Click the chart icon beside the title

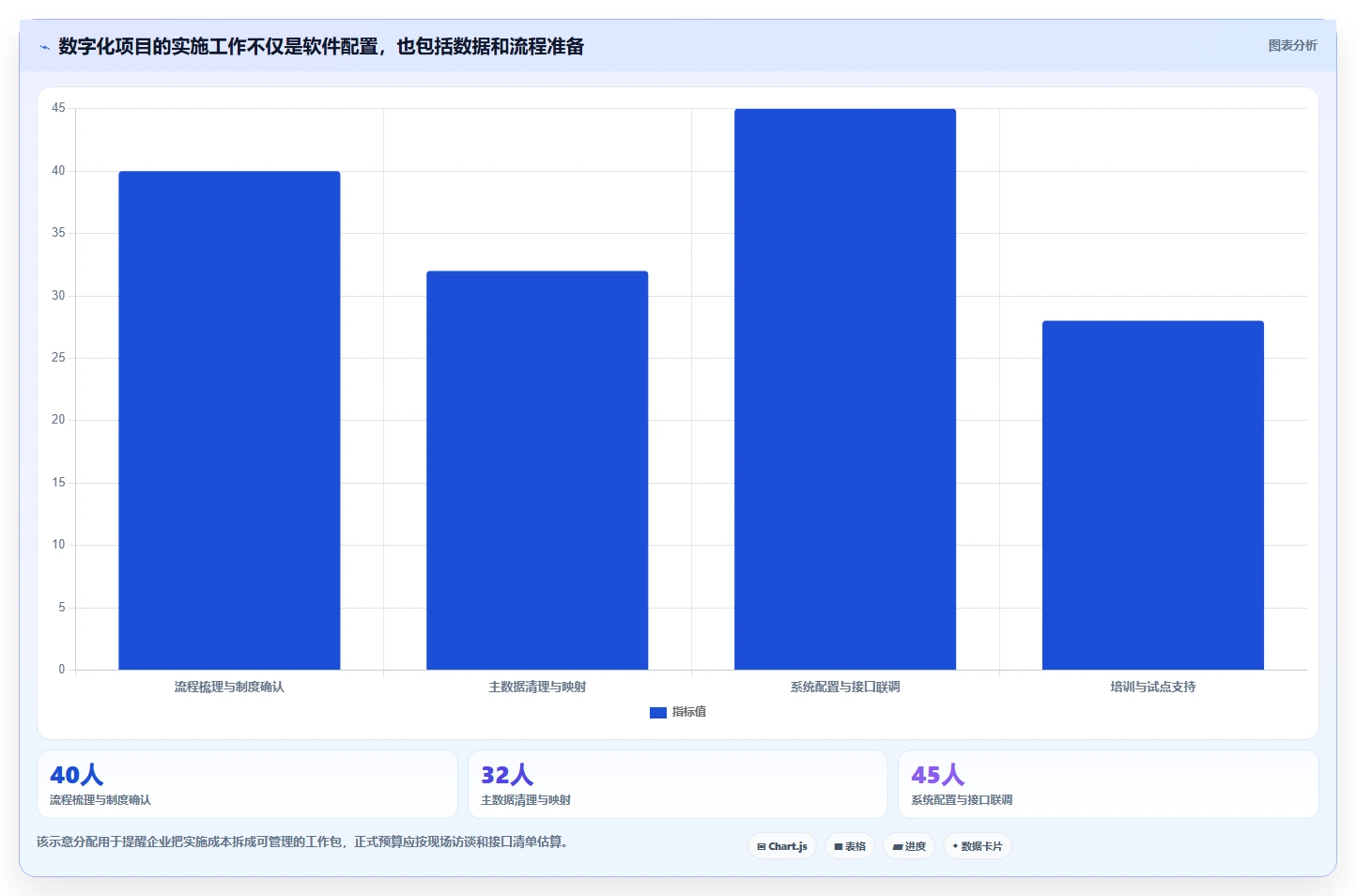[x=44, y=47]
